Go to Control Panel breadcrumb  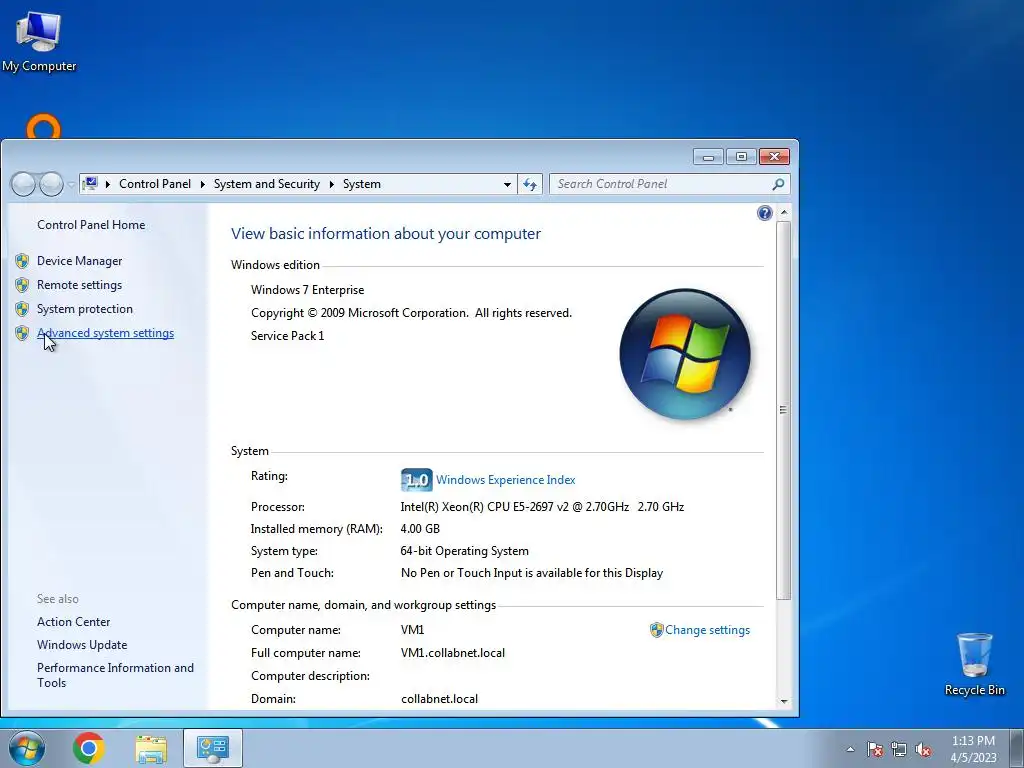pos(155,184)
